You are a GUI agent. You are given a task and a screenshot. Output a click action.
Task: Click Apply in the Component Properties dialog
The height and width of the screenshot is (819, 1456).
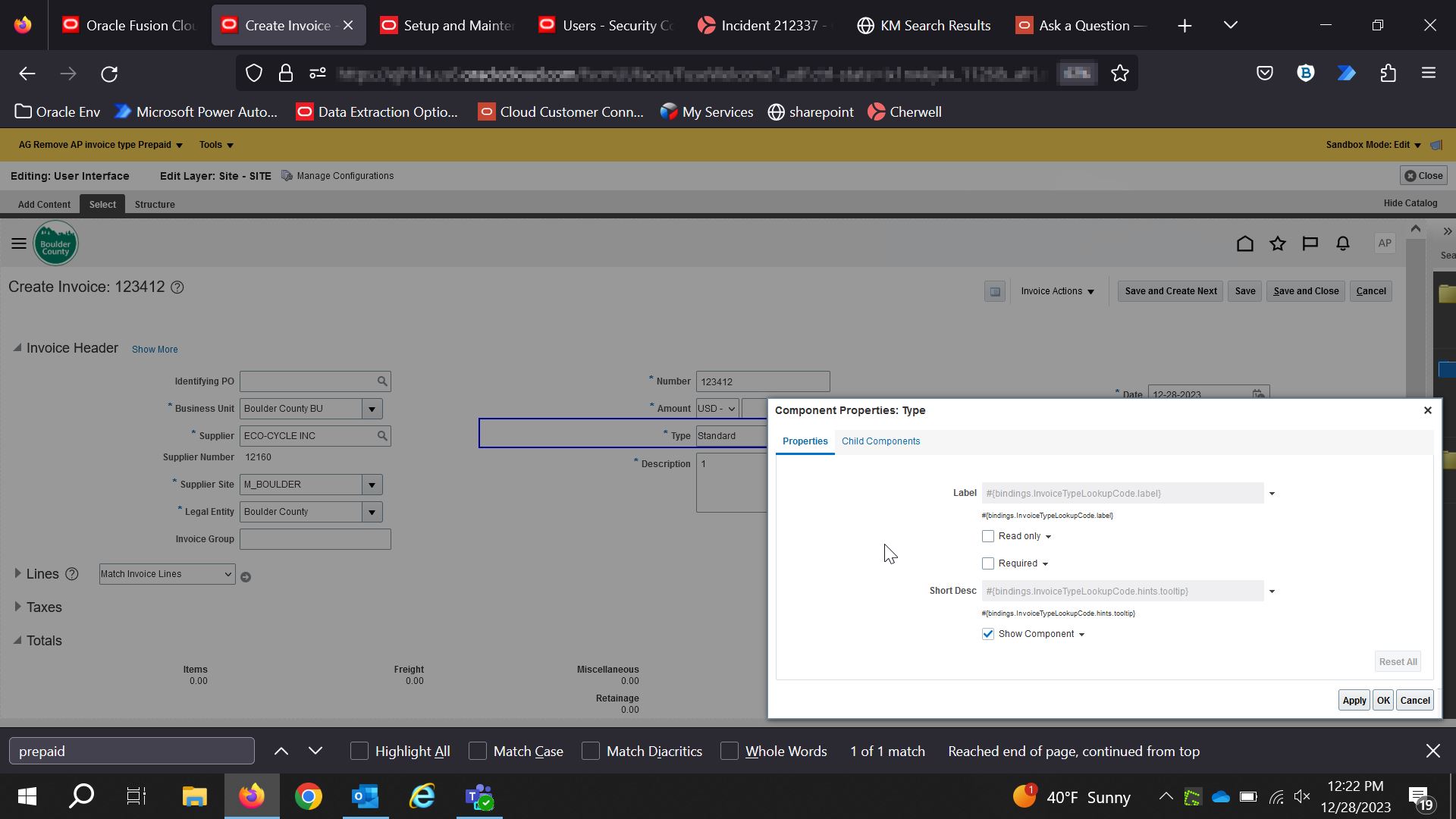coord(1354,700)
